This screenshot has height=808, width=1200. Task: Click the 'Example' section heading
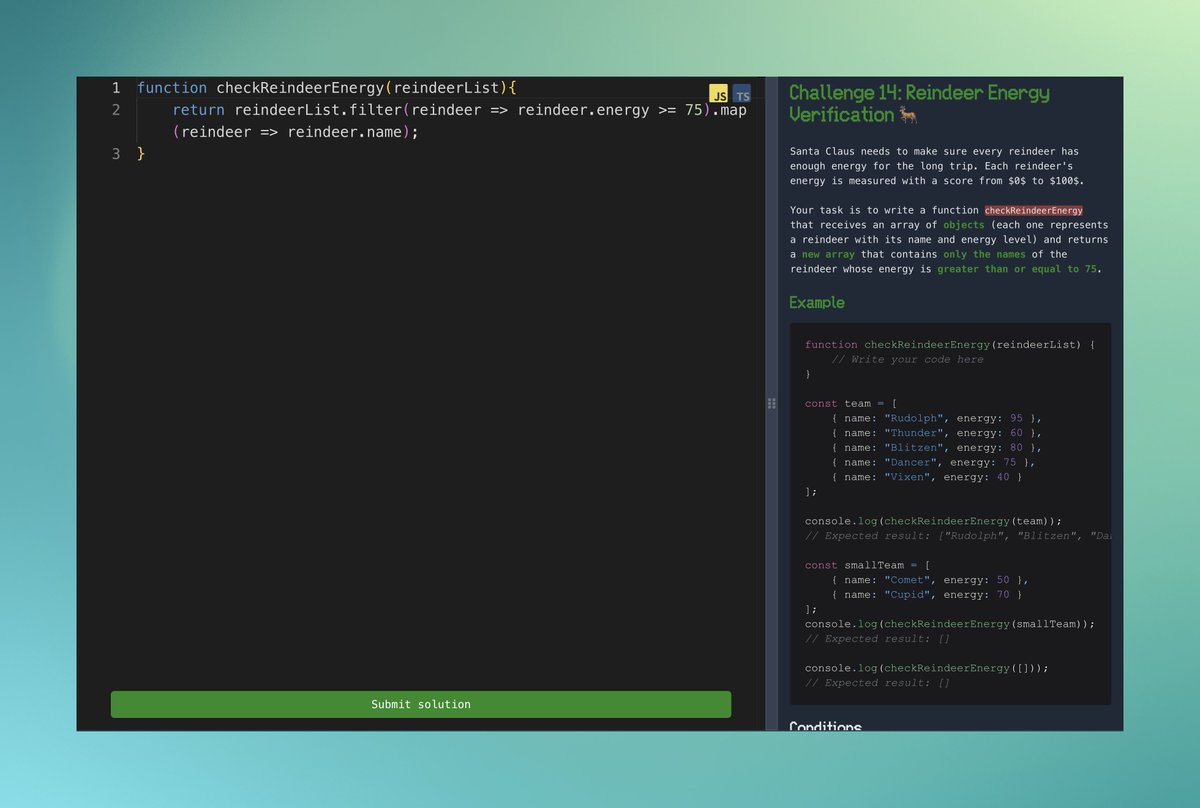pyautogui.click(x=817, y=302)
